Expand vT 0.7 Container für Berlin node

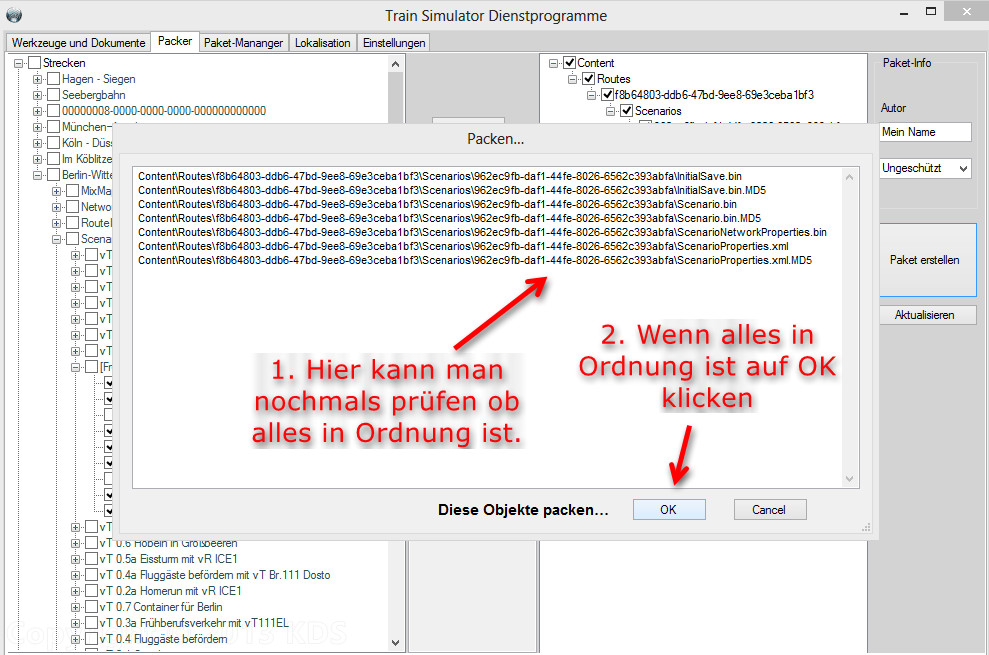pos(76,607)
